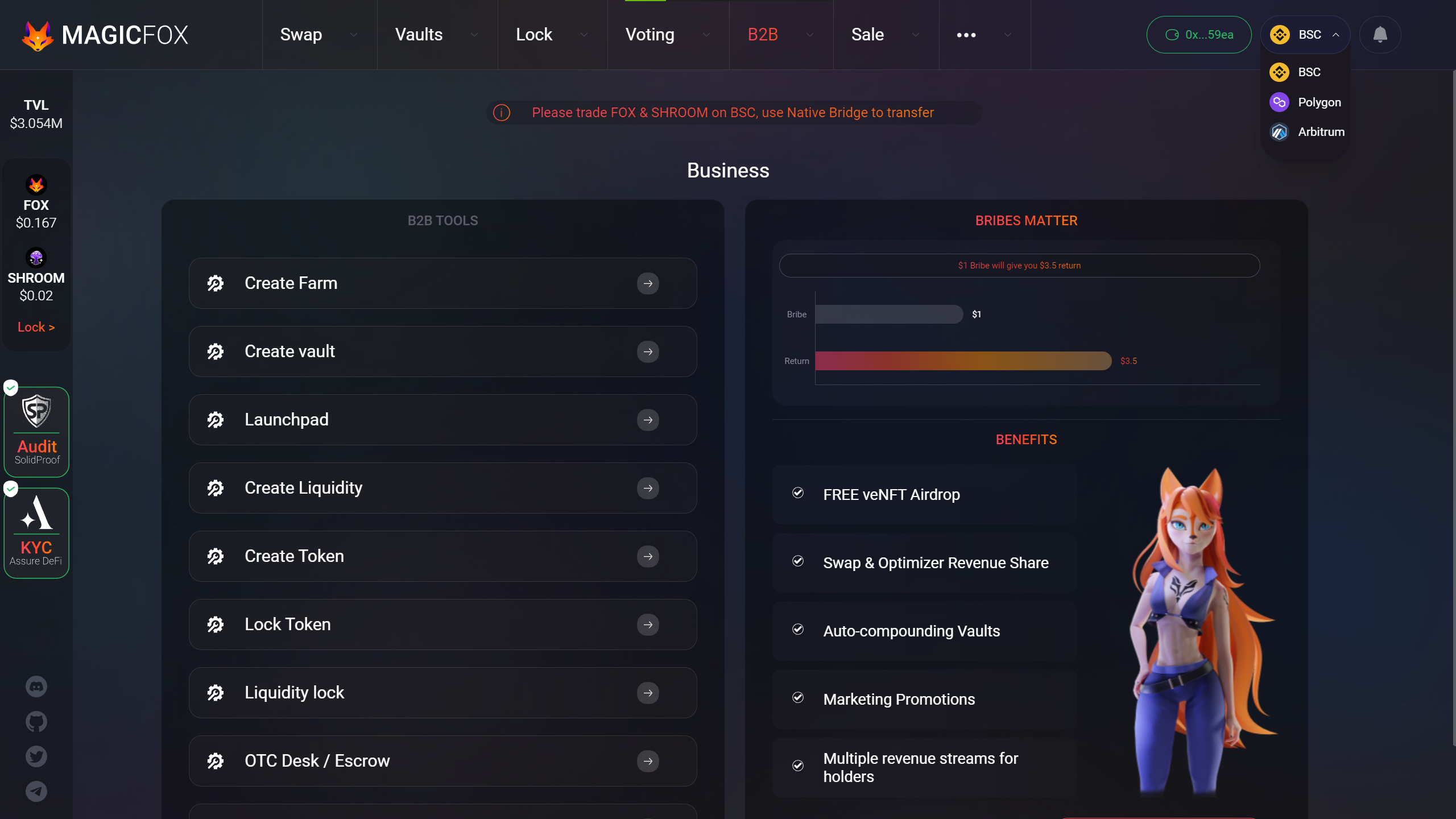The image size is (1456, 819).
Task: Open the Twitter link icon
Action: click(36, 756)
